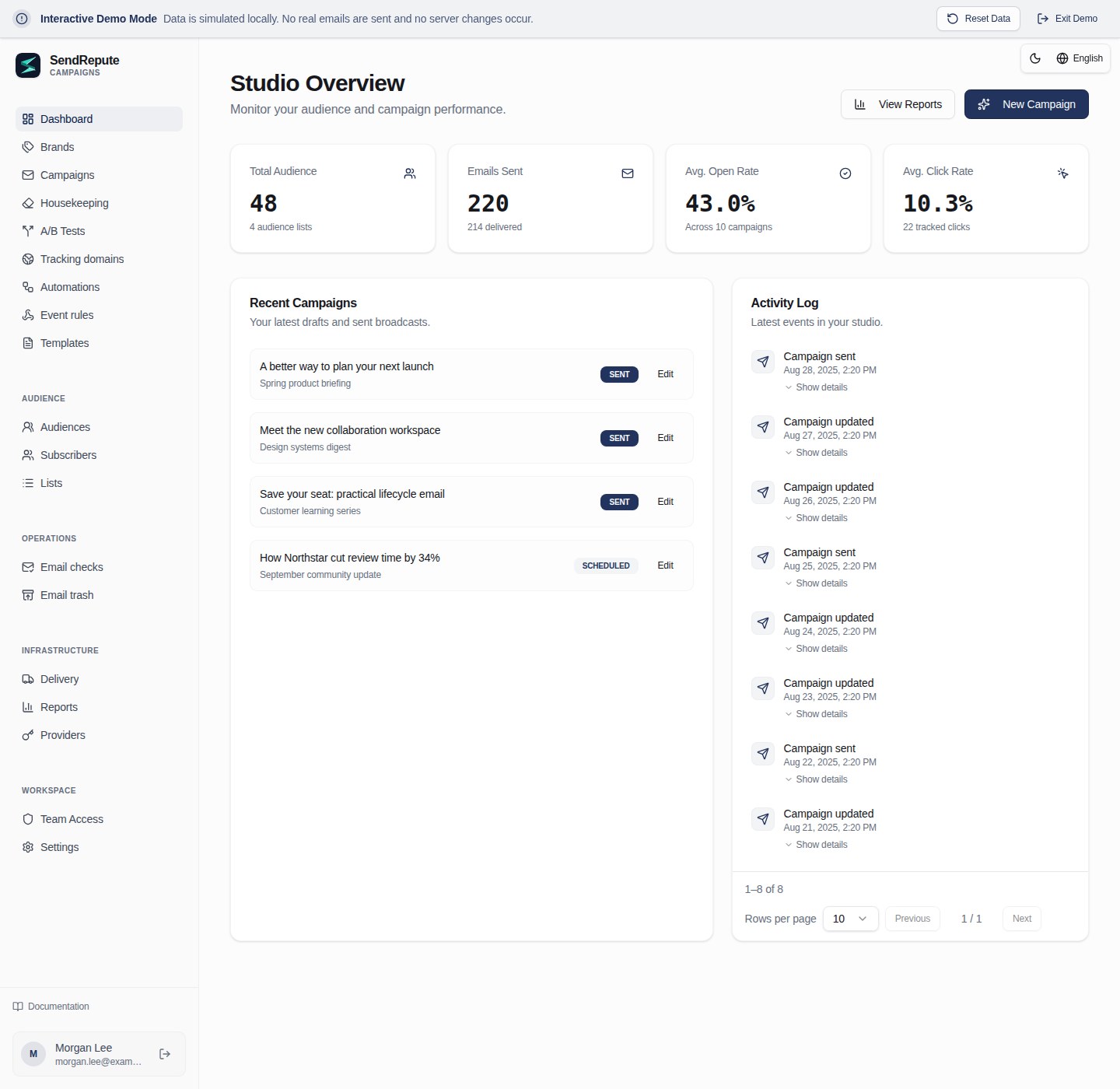Open the Rows per page dropdown
Image resolution: width=1120 pixels, height=1089 pixels.
(851, 919)
